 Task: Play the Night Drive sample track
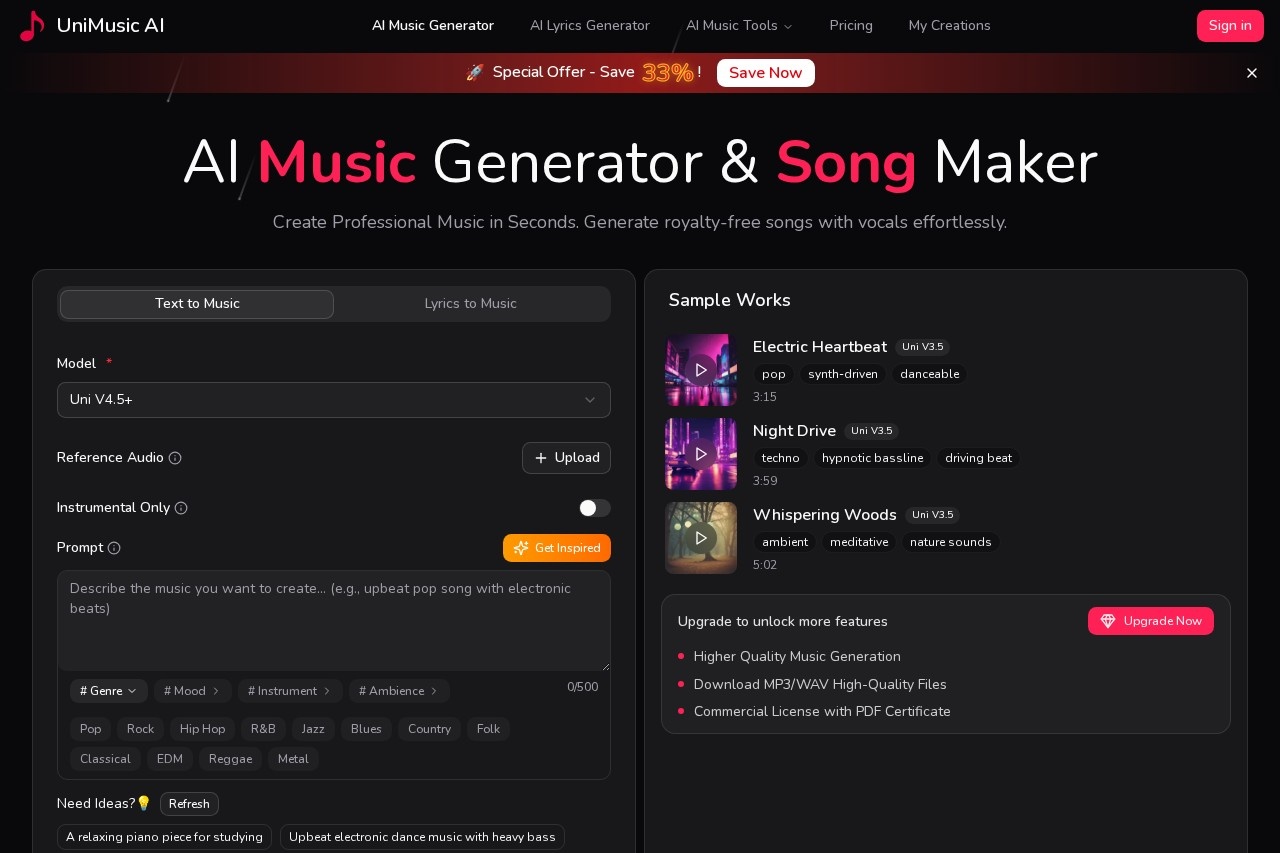(701, 454)
